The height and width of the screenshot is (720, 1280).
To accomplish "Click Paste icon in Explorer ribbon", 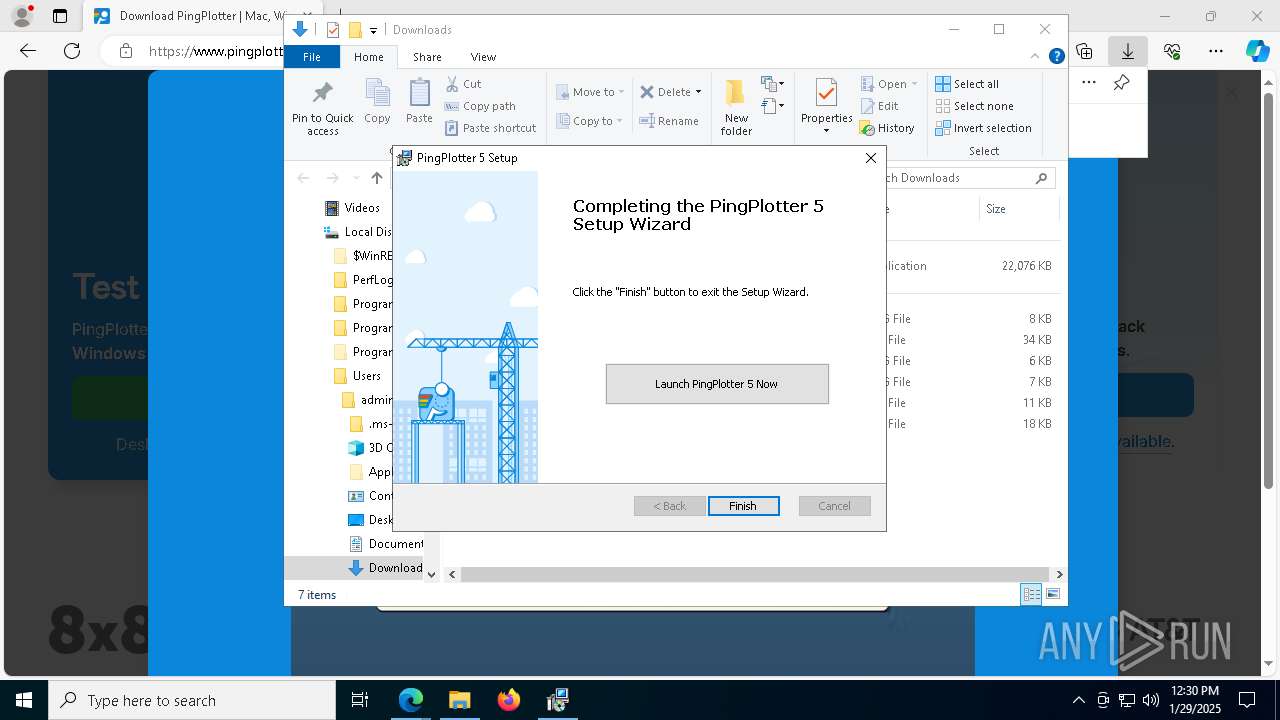I will (419, 102).
